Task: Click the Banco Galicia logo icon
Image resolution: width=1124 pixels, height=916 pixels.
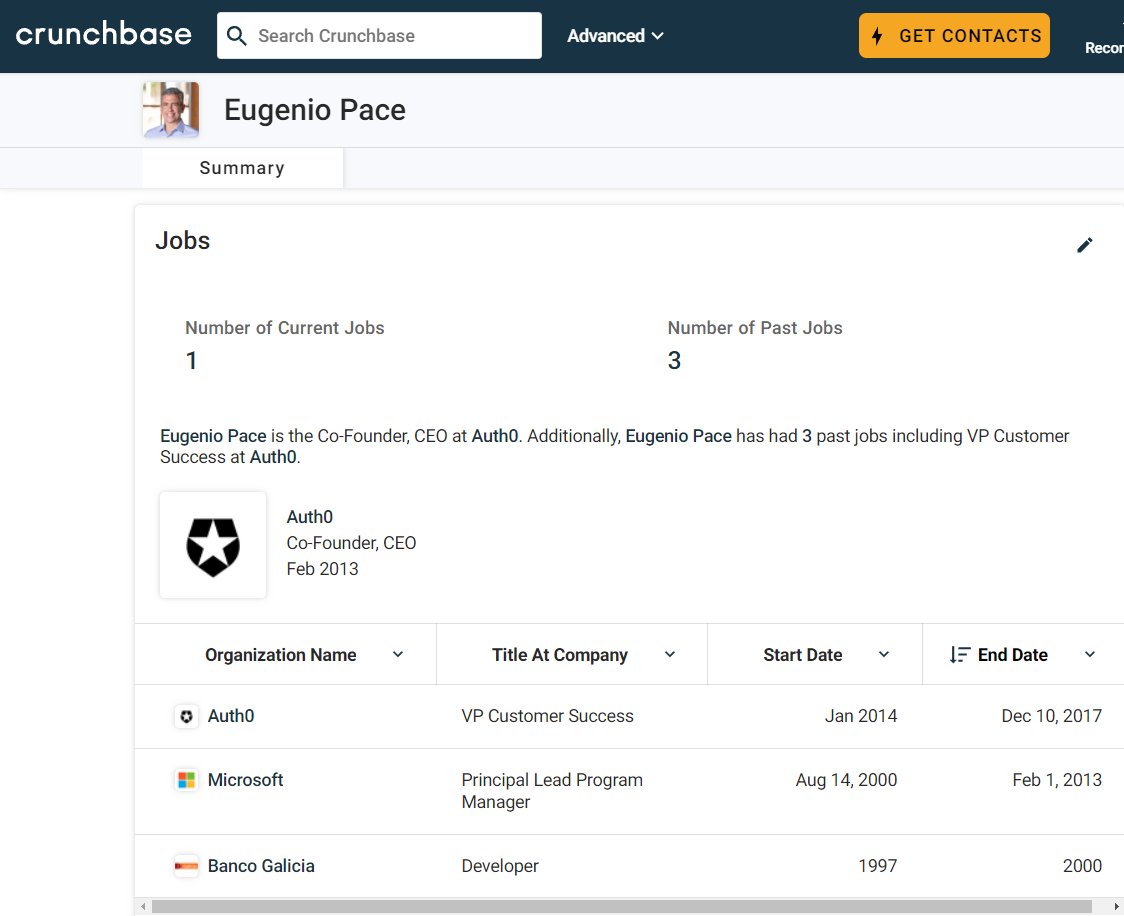Action: [x=186, y=866]
